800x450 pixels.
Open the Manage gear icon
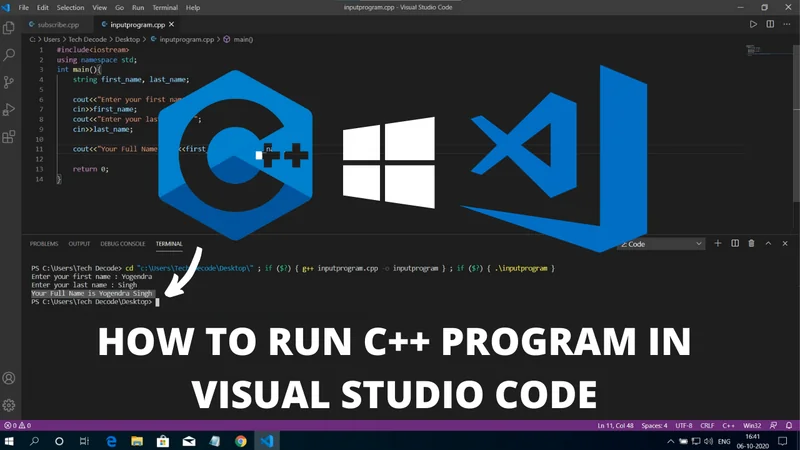click(x=10, y=405)
